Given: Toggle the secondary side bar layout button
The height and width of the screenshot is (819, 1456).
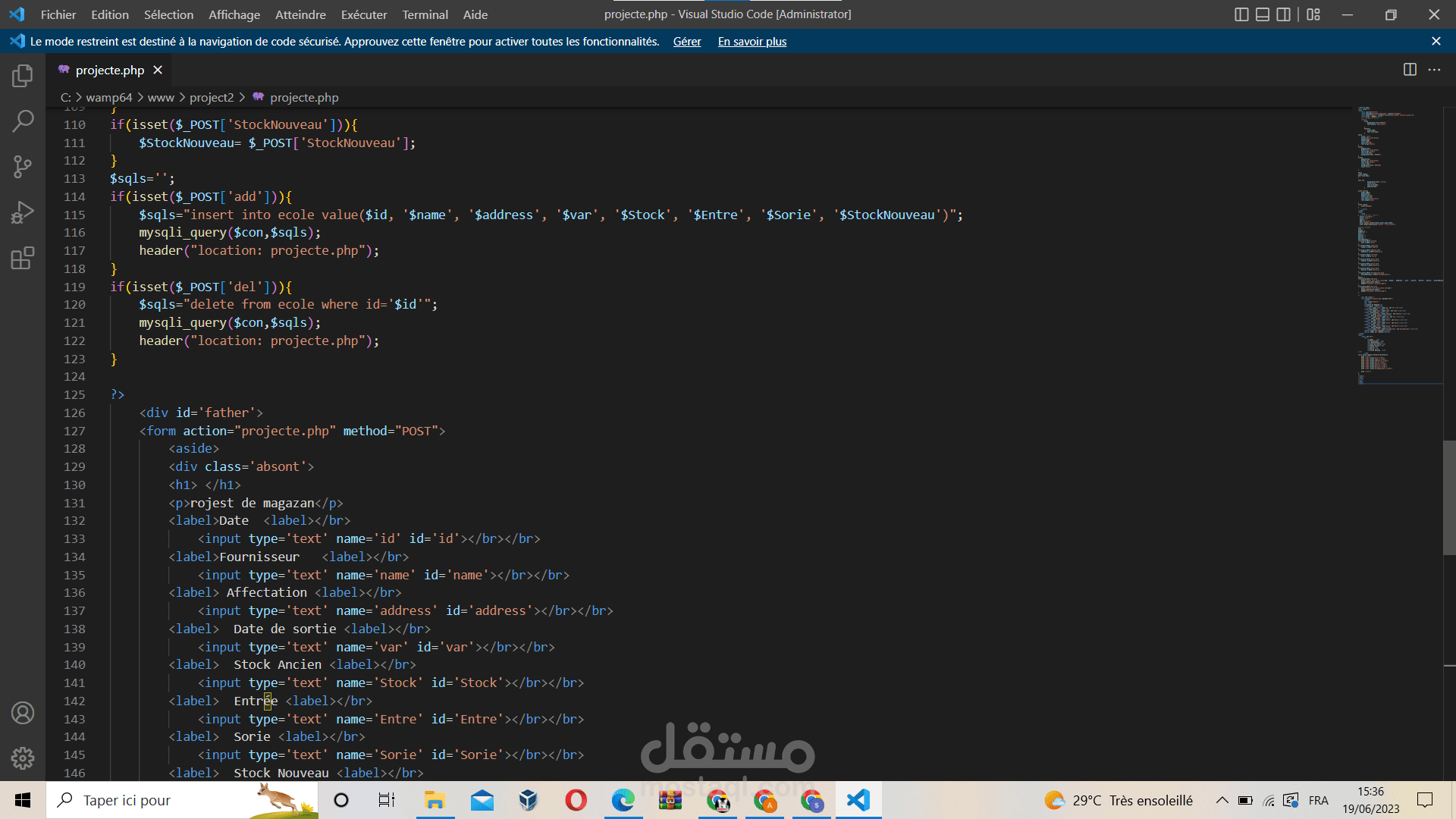Looking at the screenshot, I should tap(1283, 14).
